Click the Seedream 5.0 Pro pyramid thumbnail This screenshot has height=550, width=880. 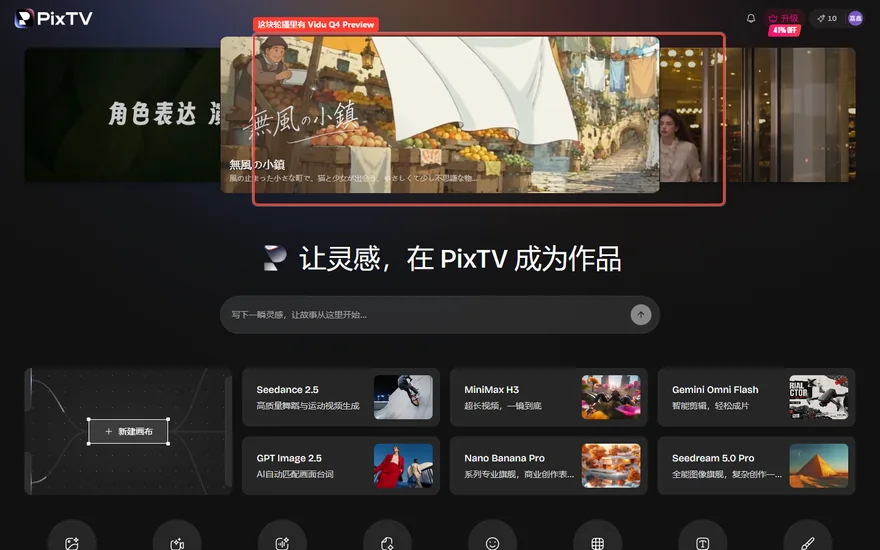click(x=818, y=466)
